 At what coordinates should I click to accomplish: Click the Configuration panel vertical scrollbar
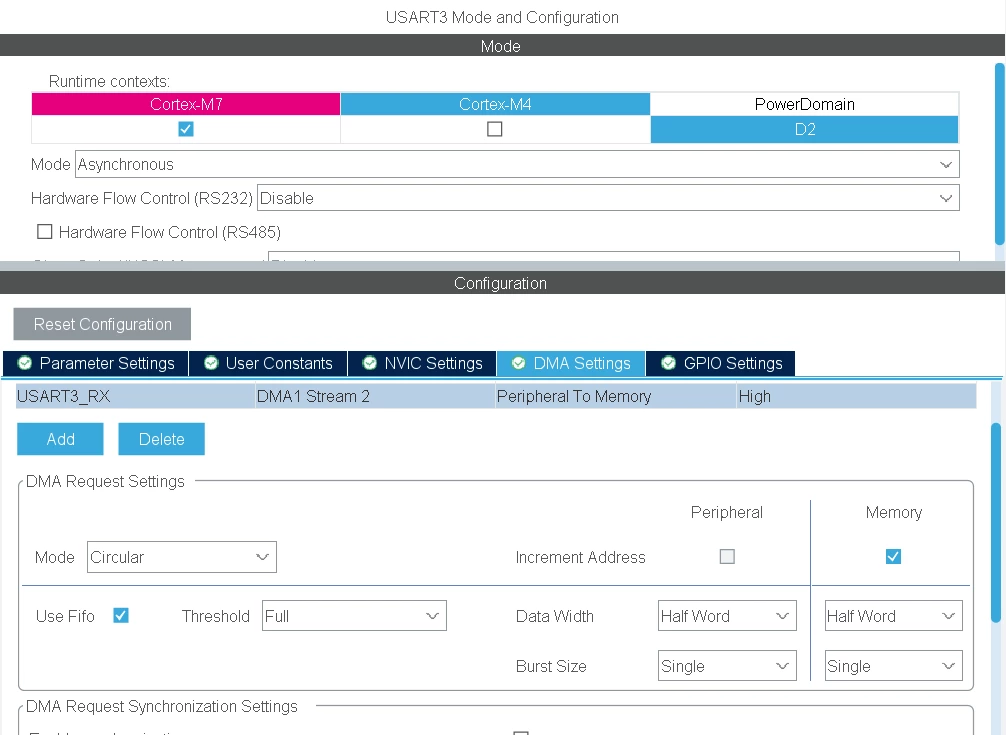[x=996, y=523]
